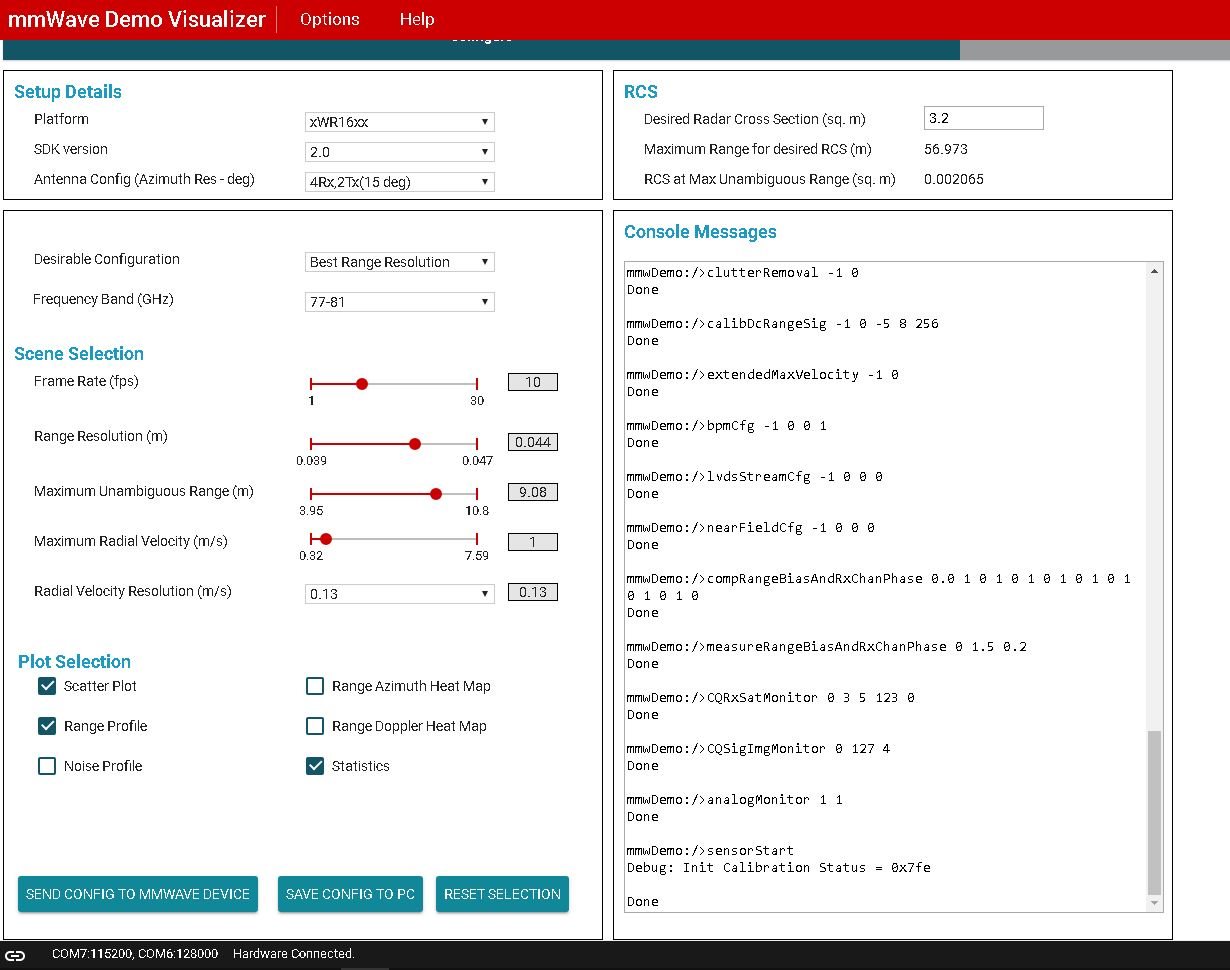
Task: Click the Maximum Radial Velocity value box
Action: pyautogui.click(x=533, y=542)
